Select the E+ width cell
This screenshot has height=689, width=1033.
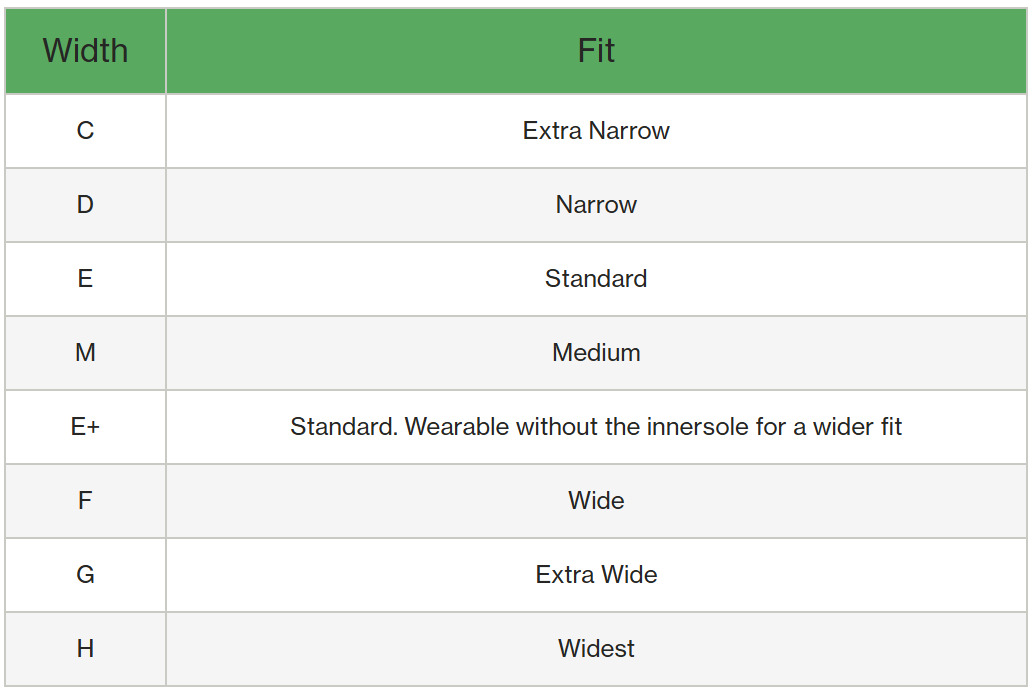[86, 427]
